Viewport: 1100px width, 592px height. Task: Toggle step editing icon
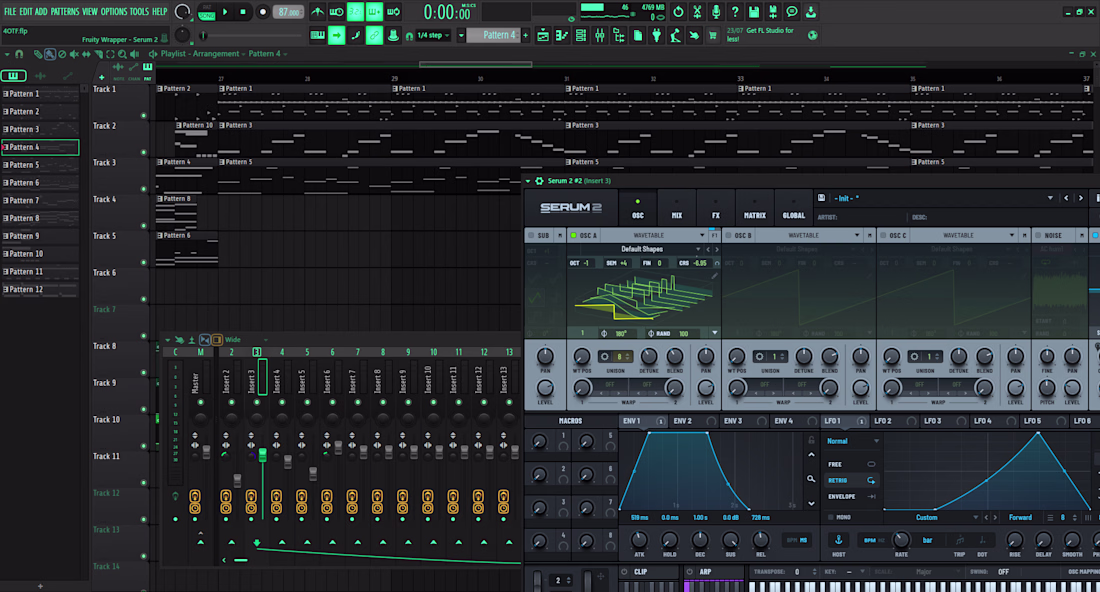coord(356,35)
